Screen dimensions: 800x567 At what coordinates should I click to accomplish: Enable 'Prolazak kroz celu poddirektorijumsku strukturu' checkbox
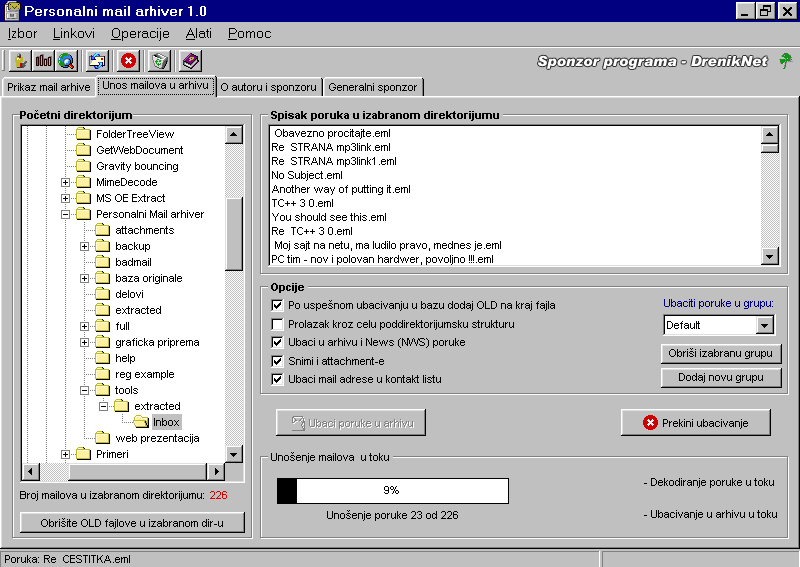coord(278,324)
